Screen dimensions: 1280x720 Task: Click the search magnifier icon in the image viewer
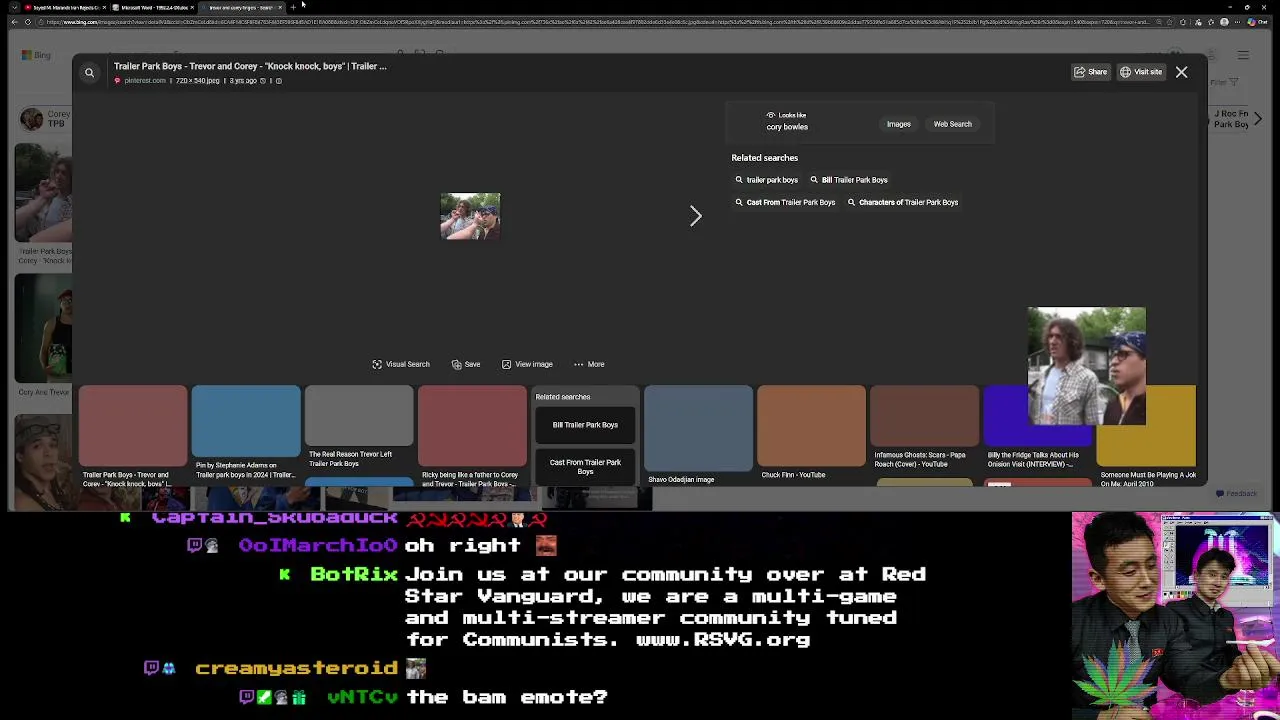[x=89, y=72]
